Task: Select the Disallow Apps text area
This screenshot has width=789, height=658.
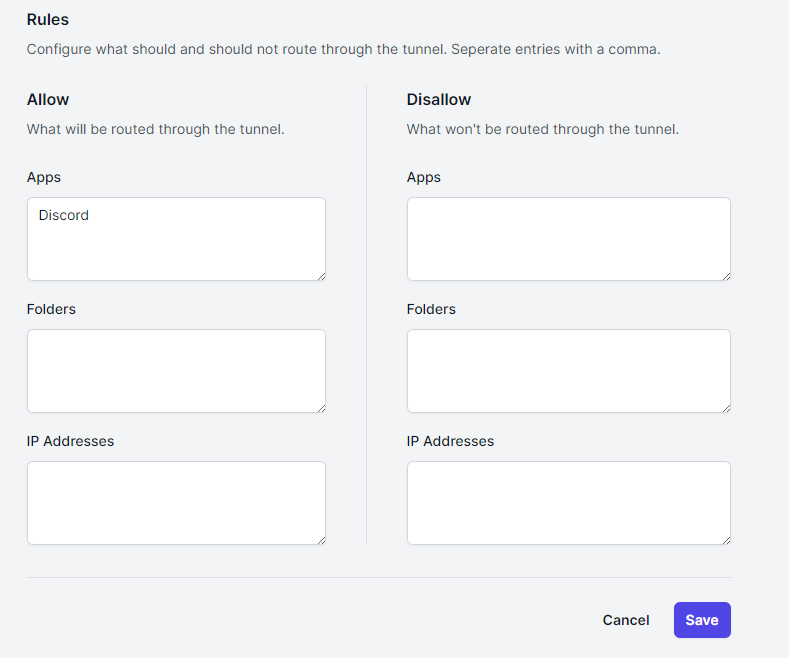Action: (568, 239)
